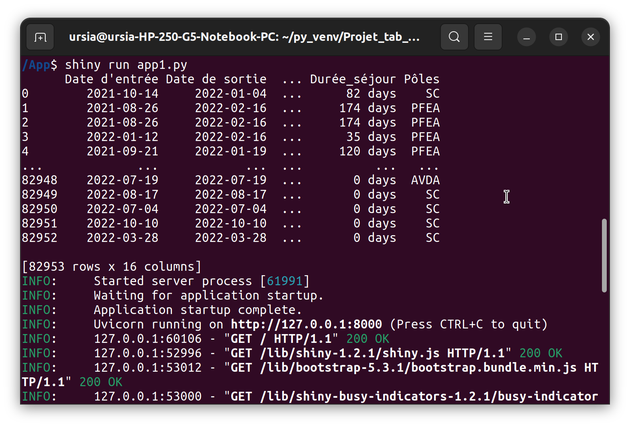630x427 pixels.
Task: Click the terminal vertical scrollbar thumb
Action: (604, 255)
